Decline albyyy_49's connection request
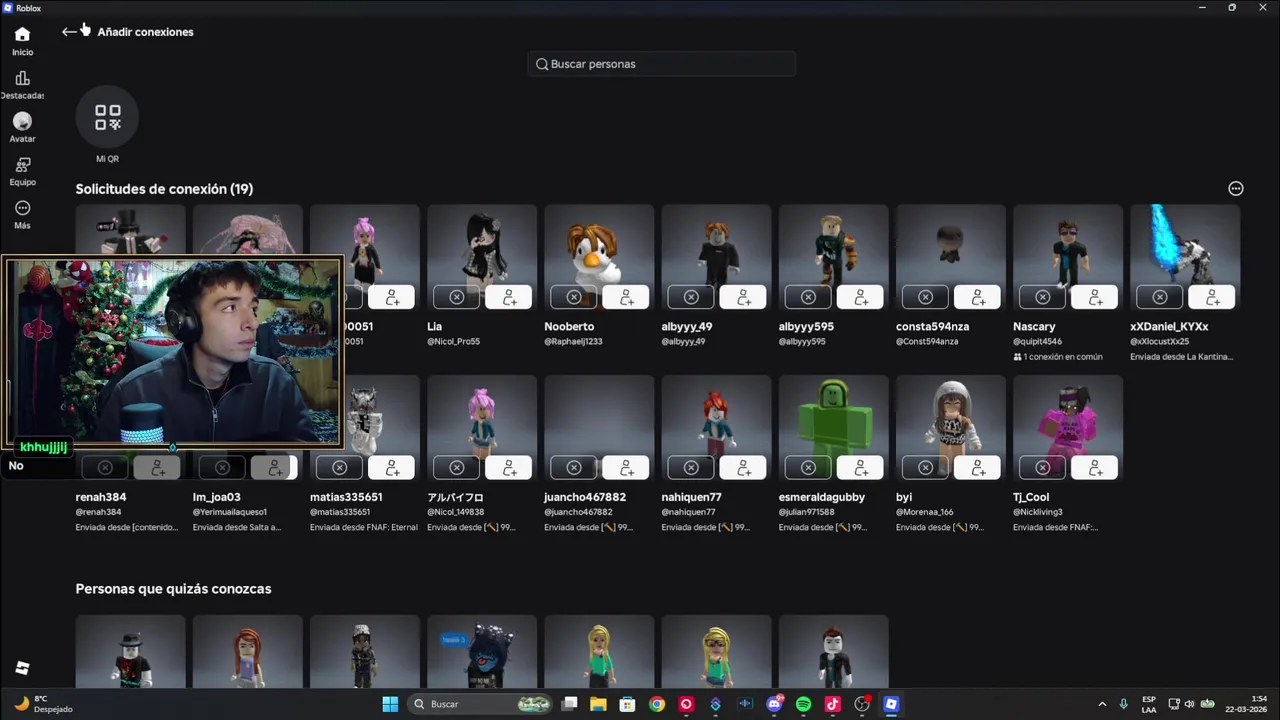Image resolution: width=1280 pixels, height=720 pixels. point(690,298)
